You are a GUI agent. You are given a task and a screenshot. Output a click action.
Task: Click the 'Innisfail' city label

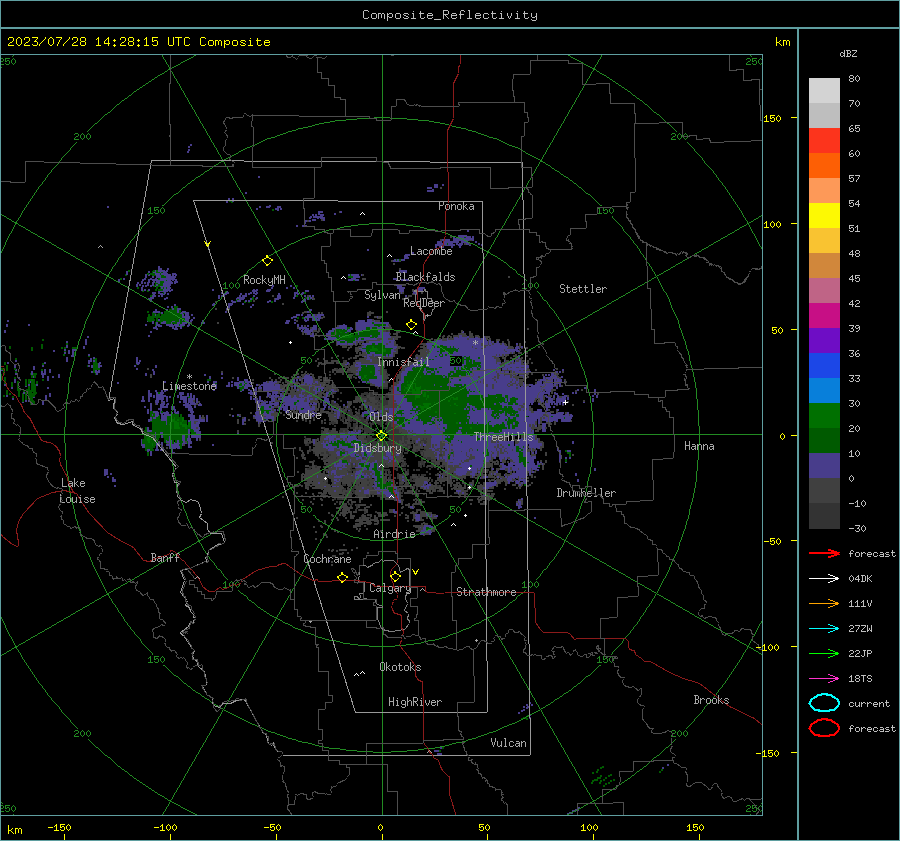click(x=403, y=362)
